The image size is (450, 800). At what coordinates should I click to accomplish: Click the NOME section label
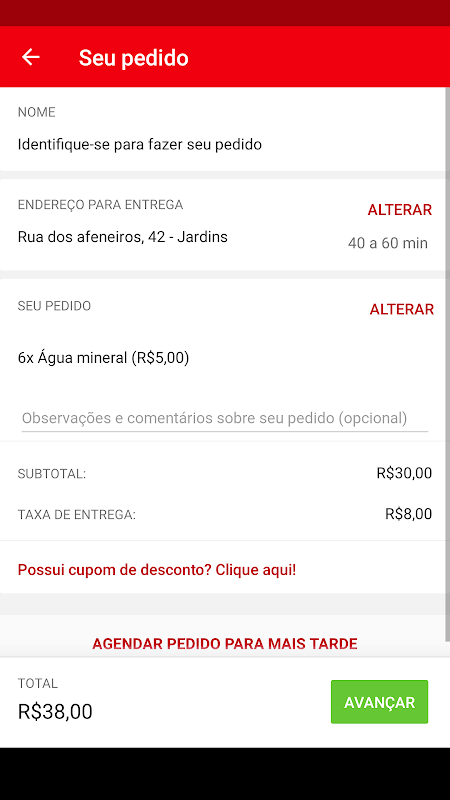(x=37, y=112)
